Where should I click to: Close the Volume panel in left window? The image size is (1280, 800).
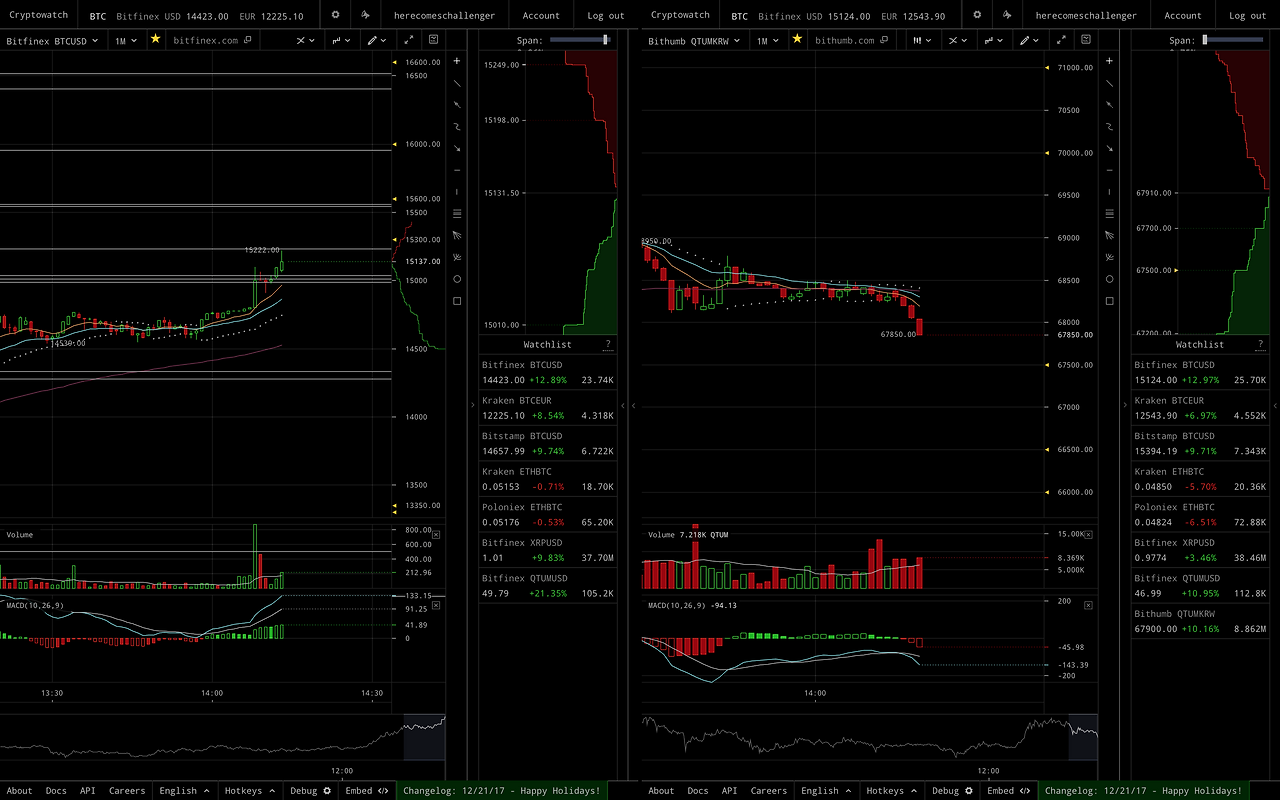(435, 535)
